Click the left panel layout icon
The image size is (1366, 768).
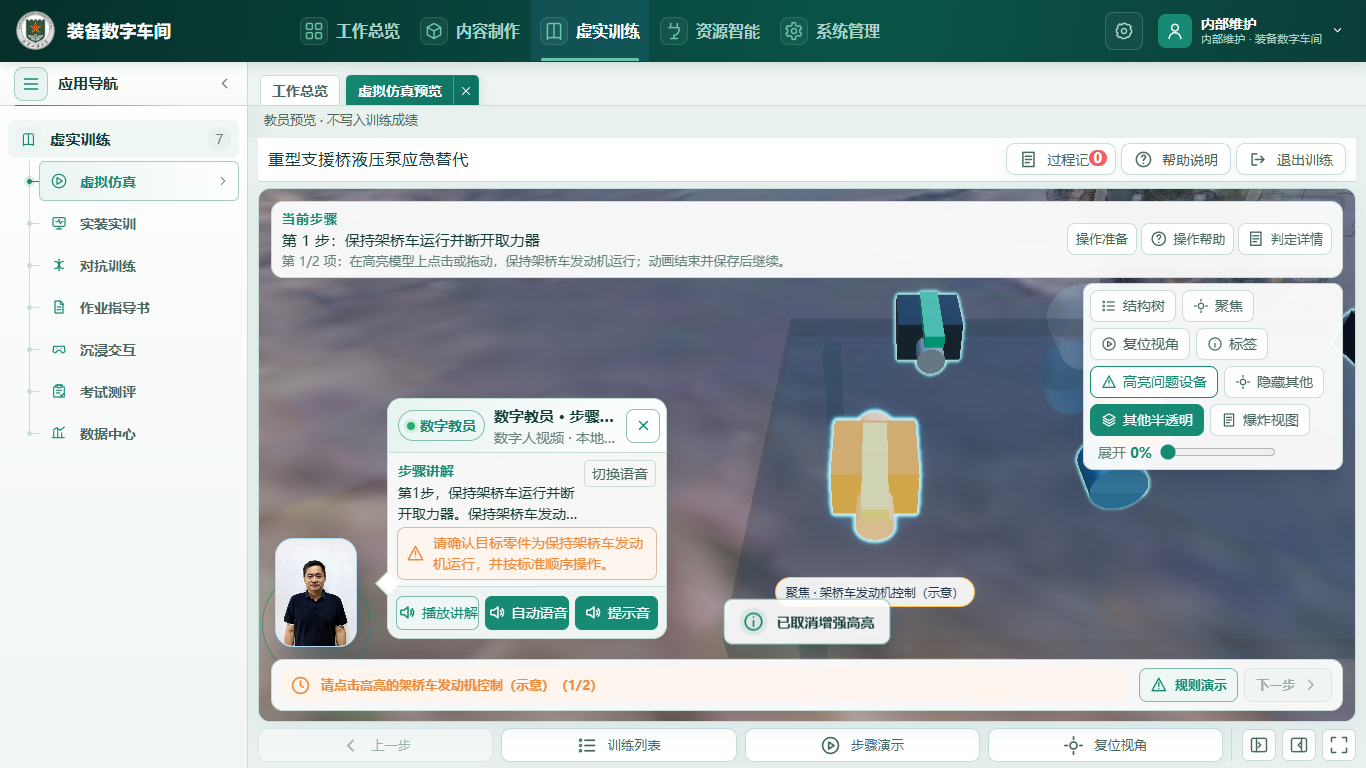[1259, 745]
